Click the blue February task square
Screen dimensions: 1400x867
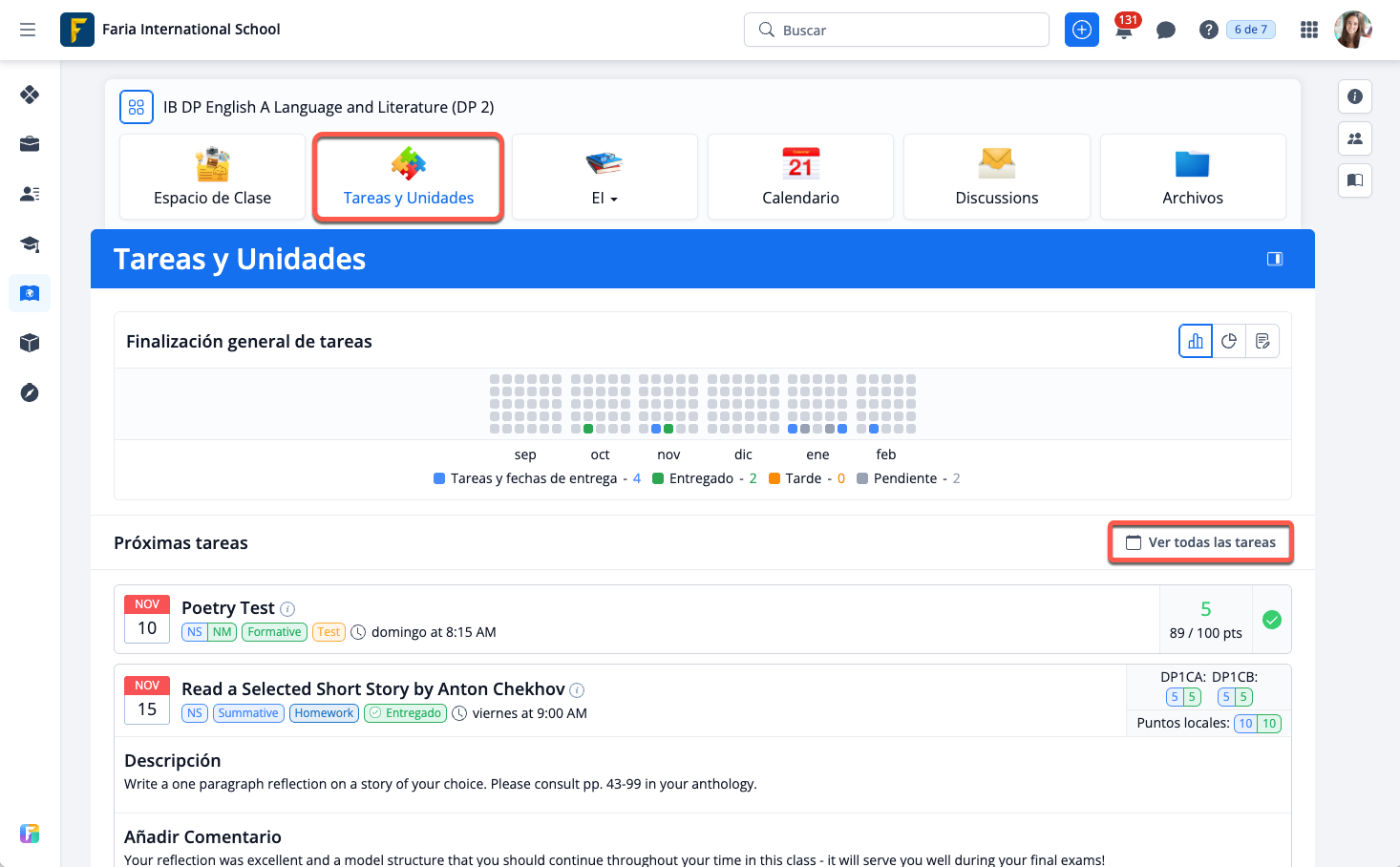pos(874,429)
